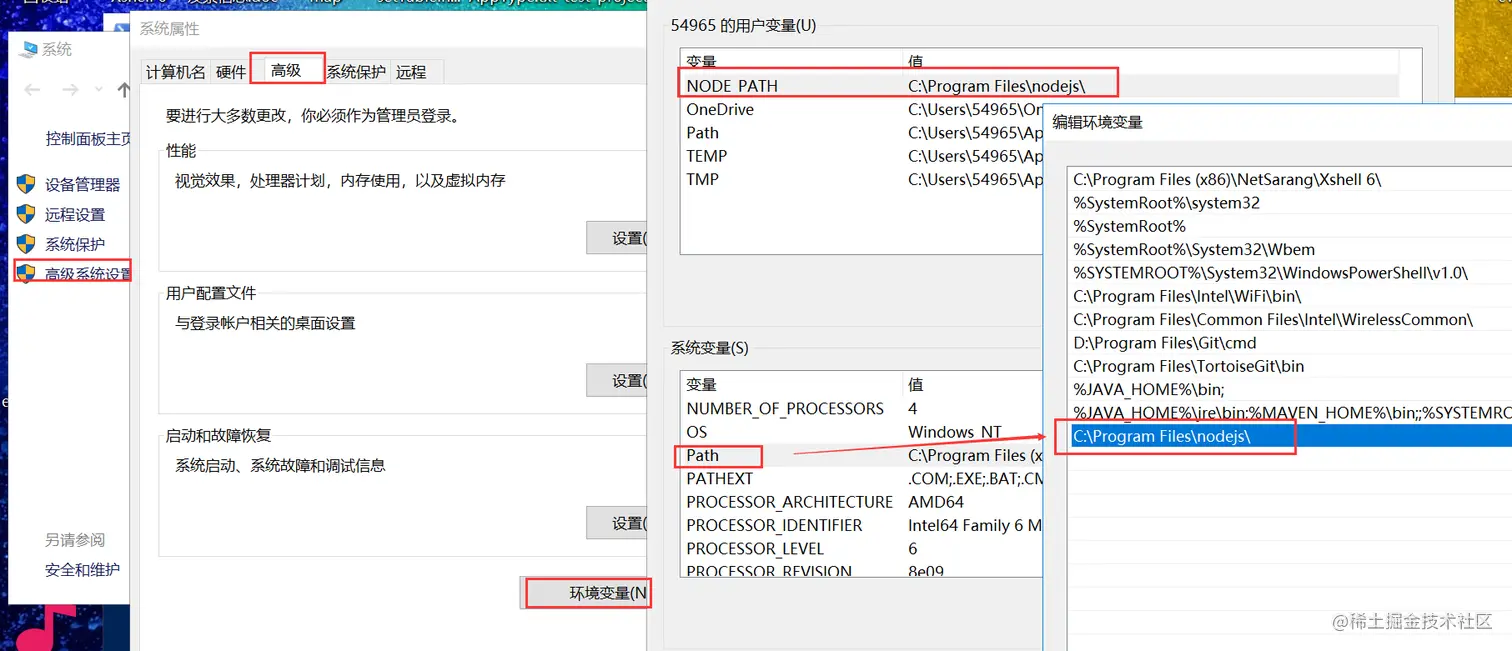Screen dimensions: 1512x651
Task: Sort system variables by 值 column header
Action: (972, 384)
